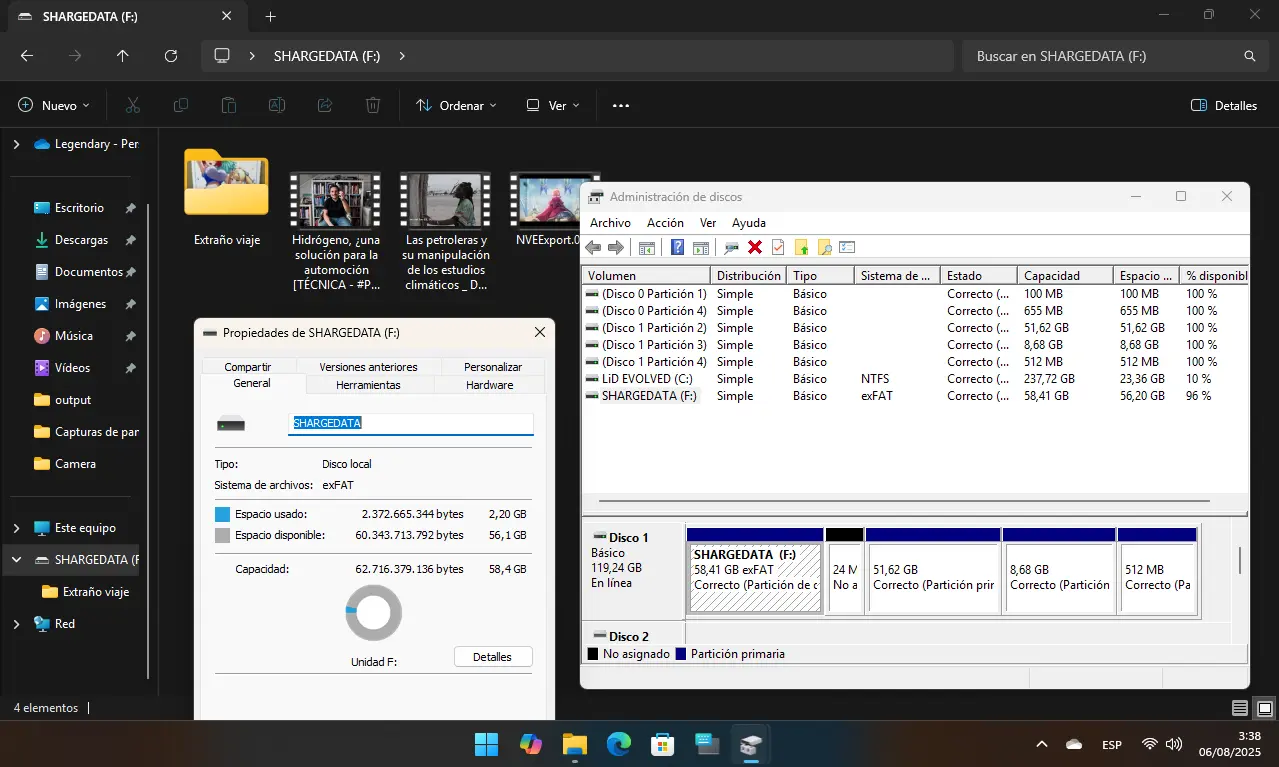Copy the selection in File Explorer
This screenshot has height=767, width=1279.
click(x=181, y=105)
